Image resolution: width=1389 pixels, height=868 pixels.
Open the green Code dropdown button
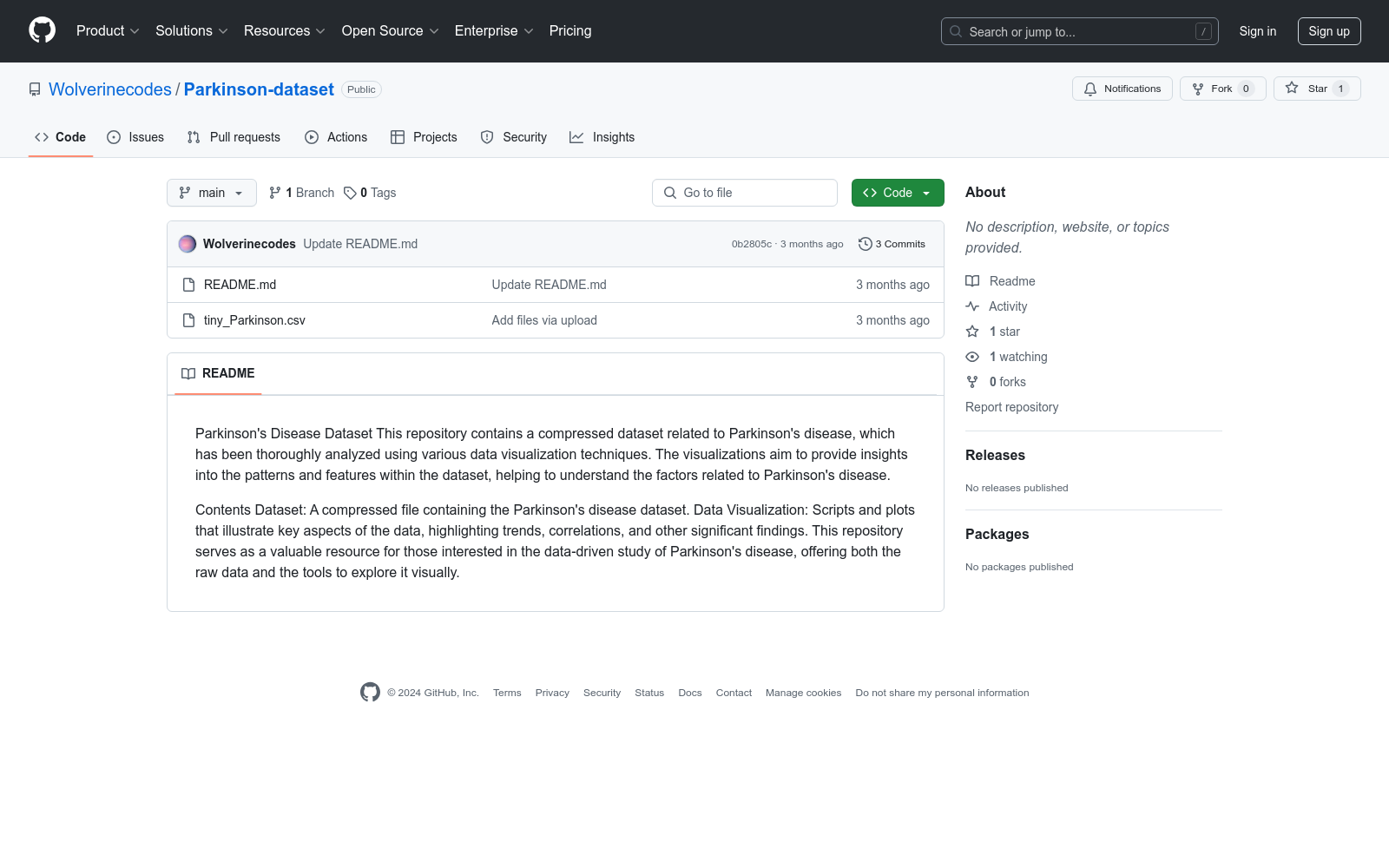[x=898, y=193]
